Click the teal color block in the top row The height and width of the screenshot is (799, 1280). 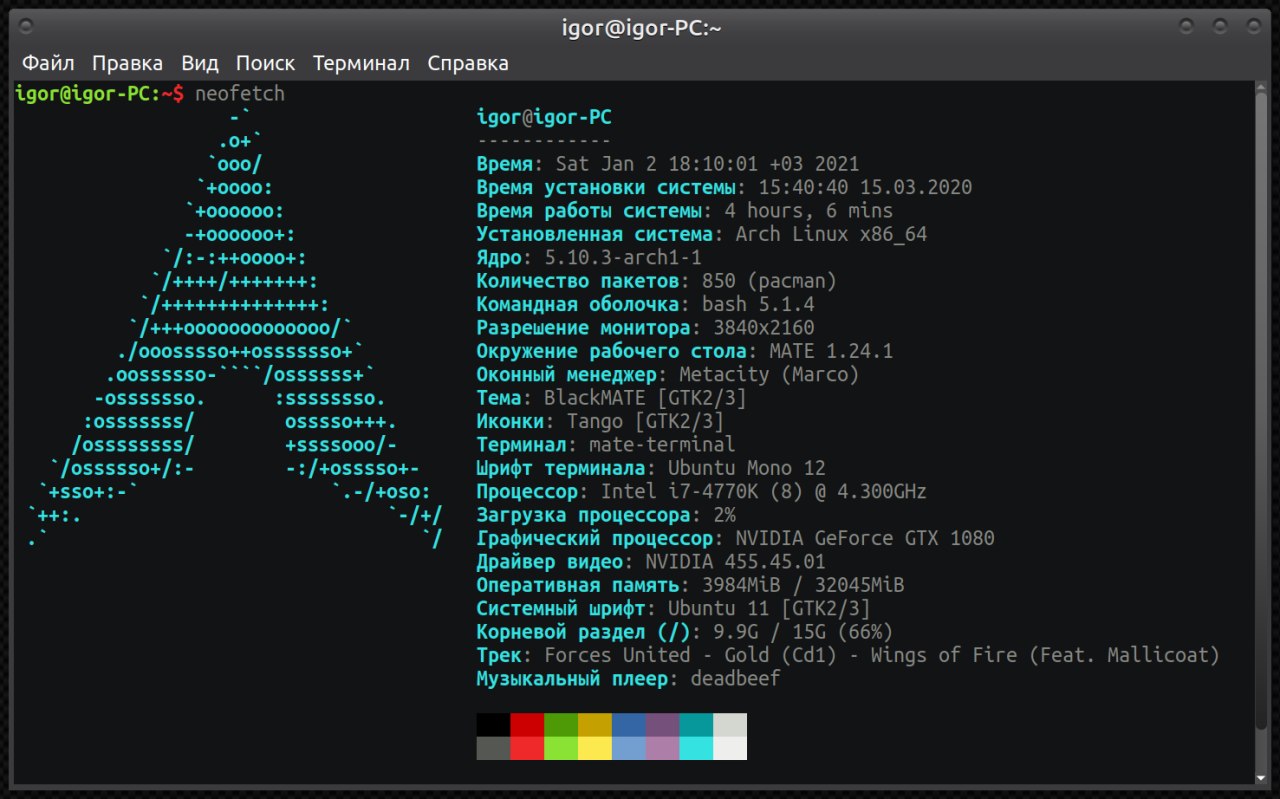(696, 725)
